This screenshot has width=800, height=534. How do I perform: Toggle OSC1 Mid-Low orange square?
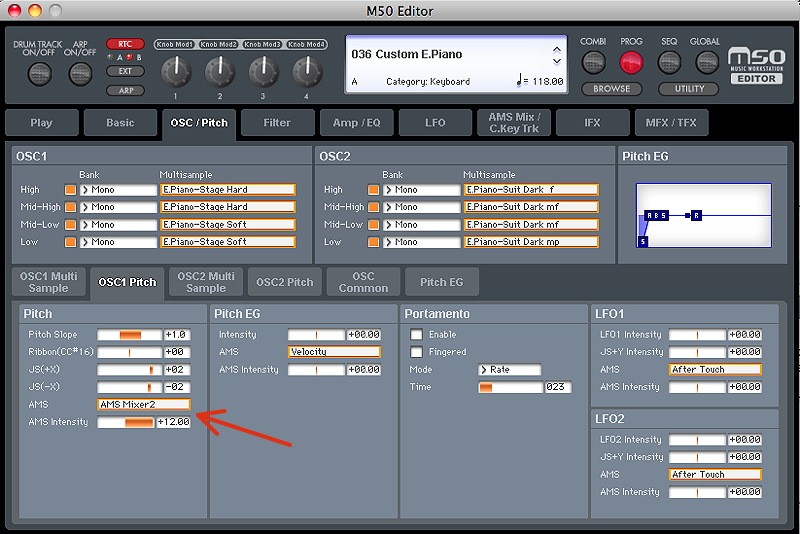(x=70, y=224)
